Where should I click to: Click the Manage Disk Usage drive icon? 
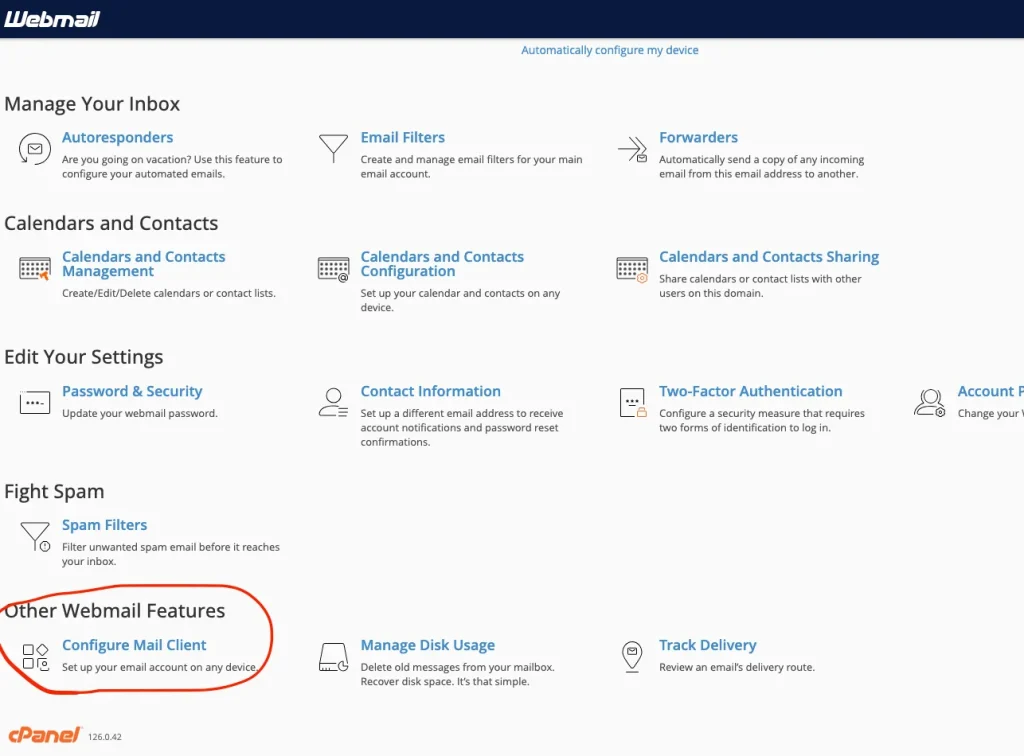coord(333,657)
